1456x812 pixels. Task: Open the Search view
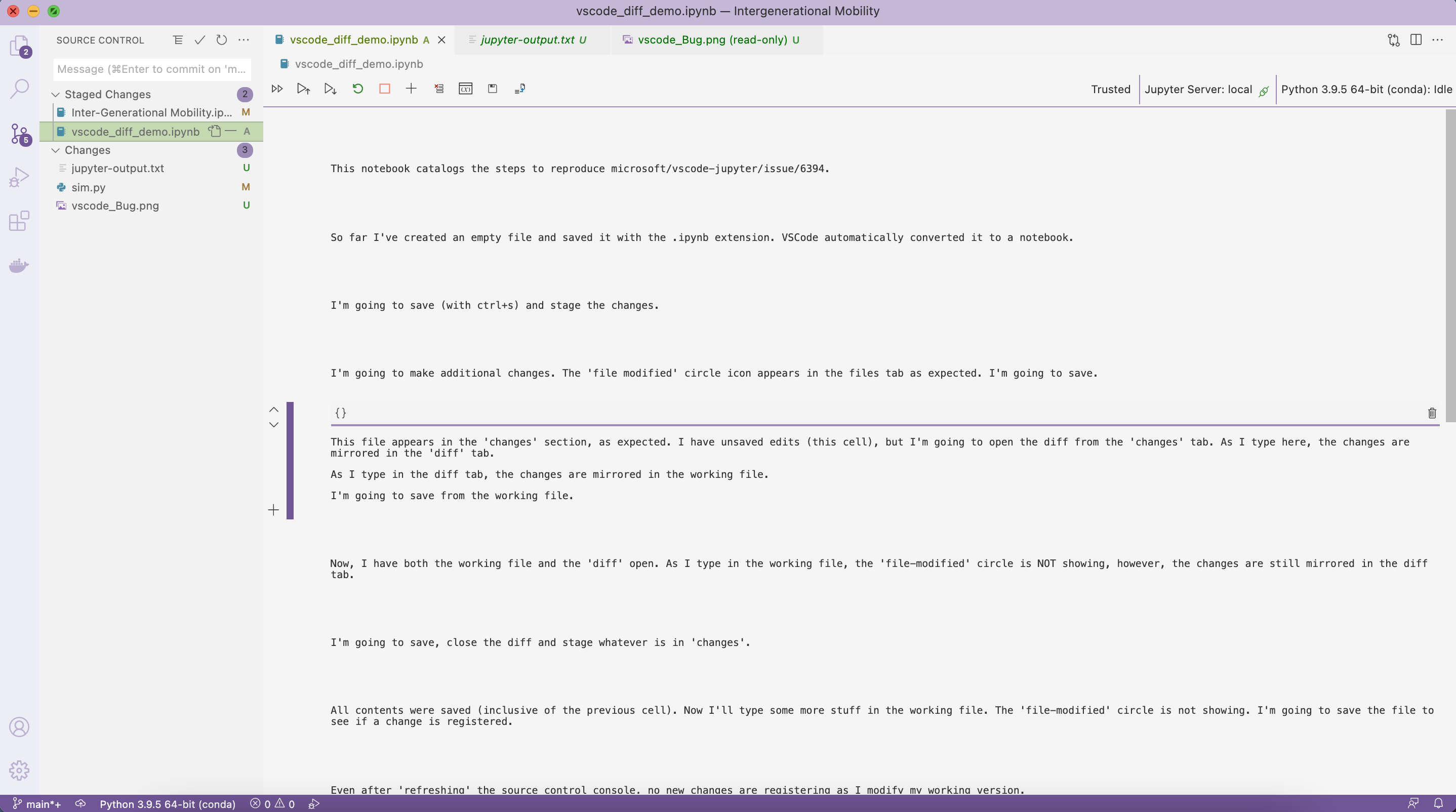point(19,88)
